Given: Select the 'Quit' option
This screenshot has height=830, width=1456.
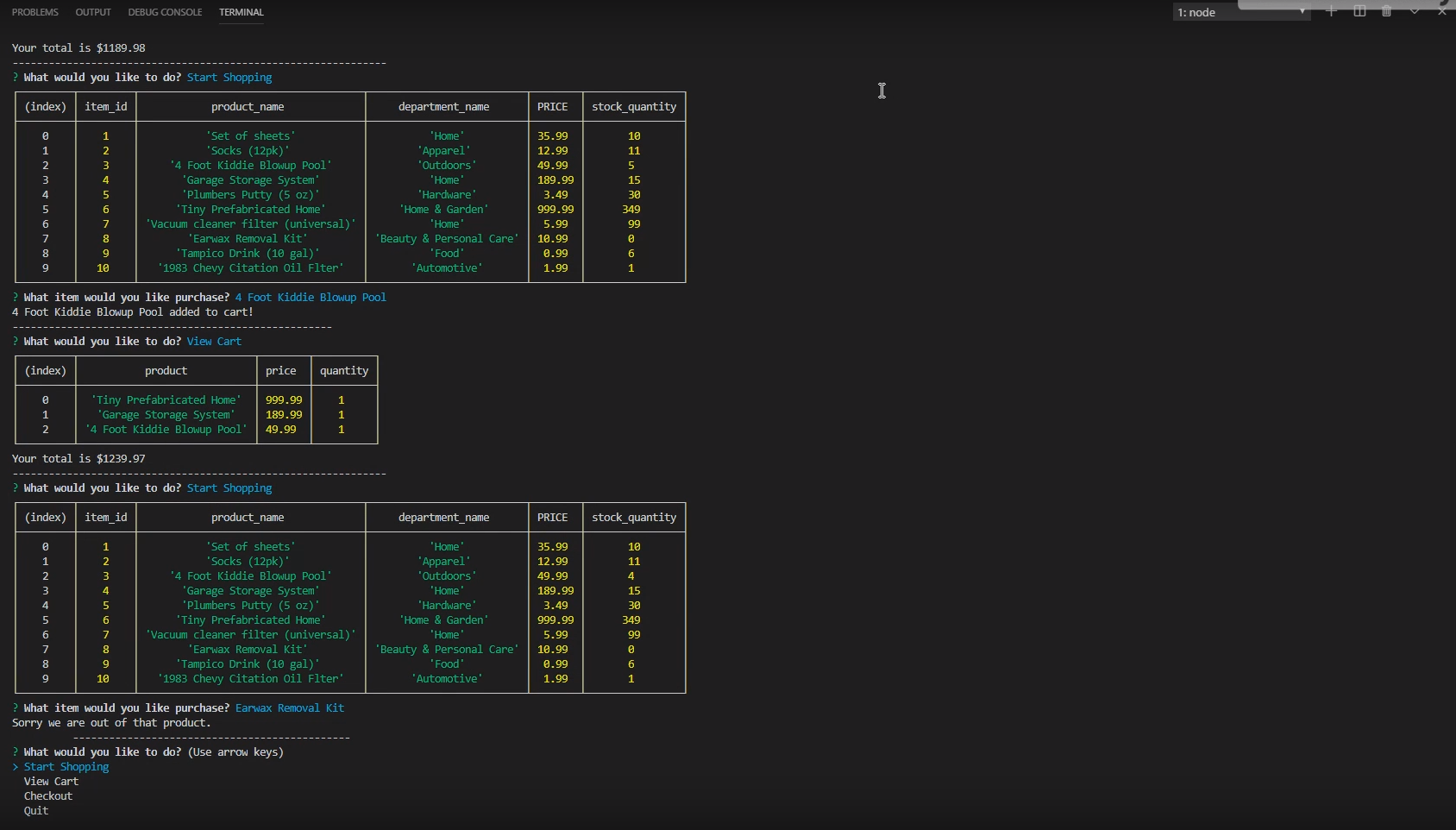Looking at the screenshot, I should pos(36,811).
